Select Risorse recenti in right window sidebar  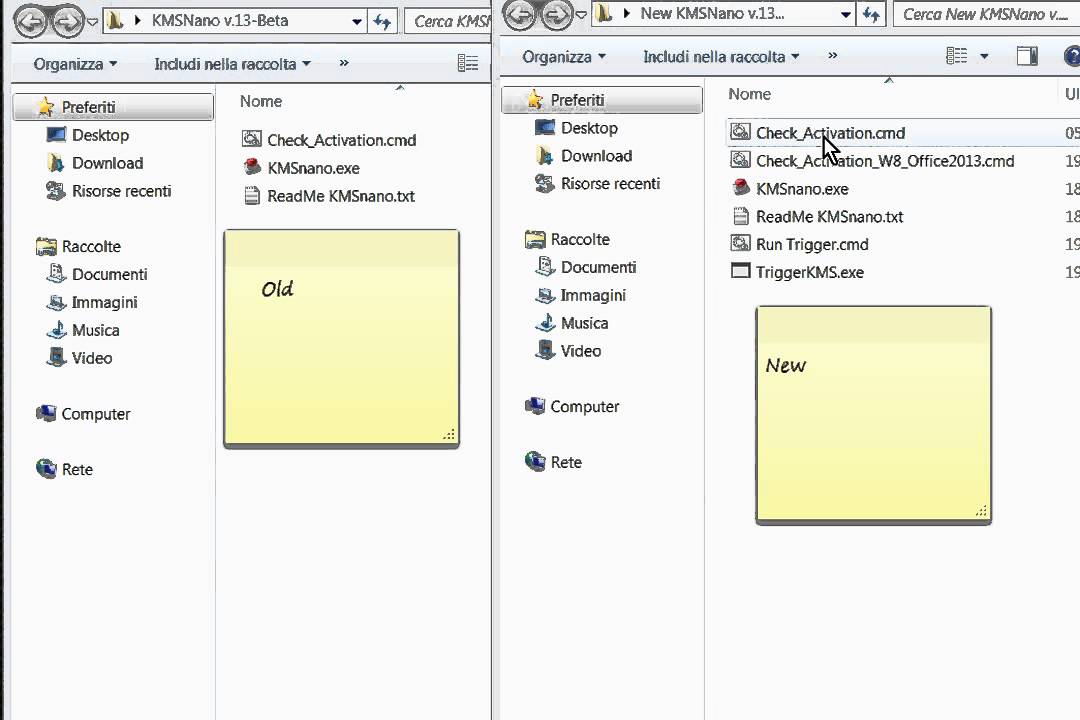pos(598,183)
